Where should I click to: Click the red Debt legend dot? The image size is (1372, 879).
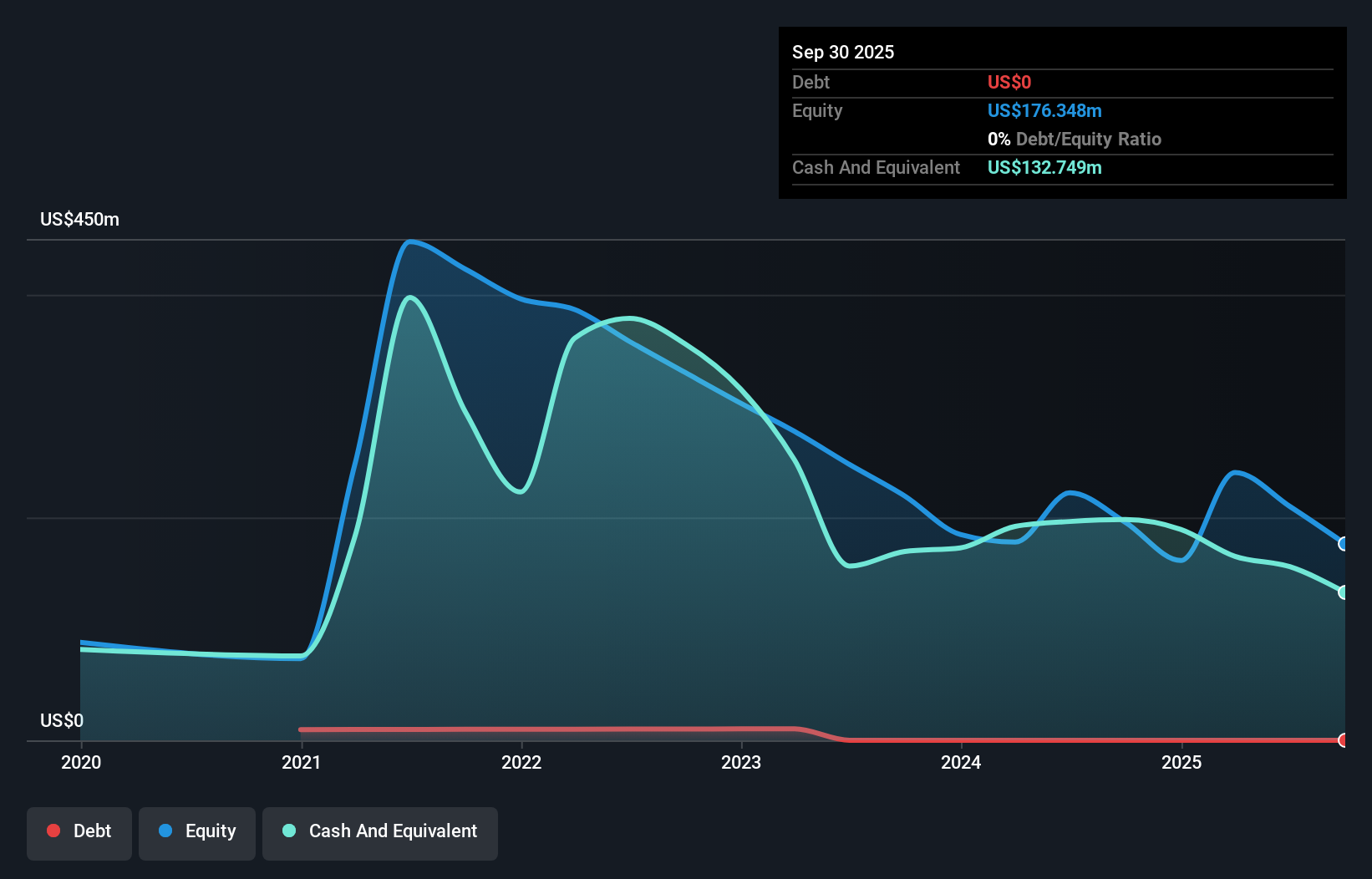pyautogui.click(x=53, y=831)
